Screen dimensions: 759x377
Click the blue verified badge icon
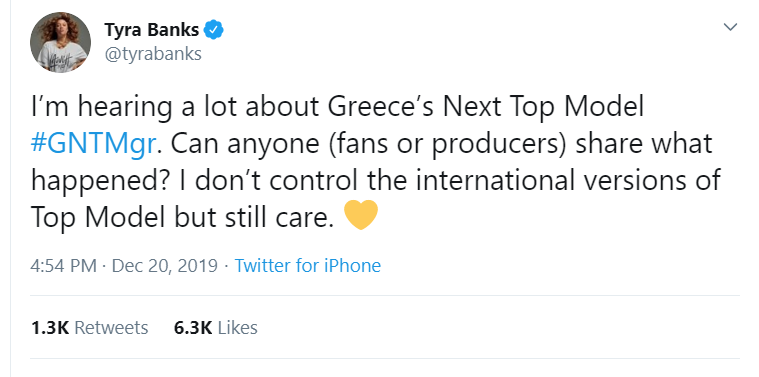(213, 30)
